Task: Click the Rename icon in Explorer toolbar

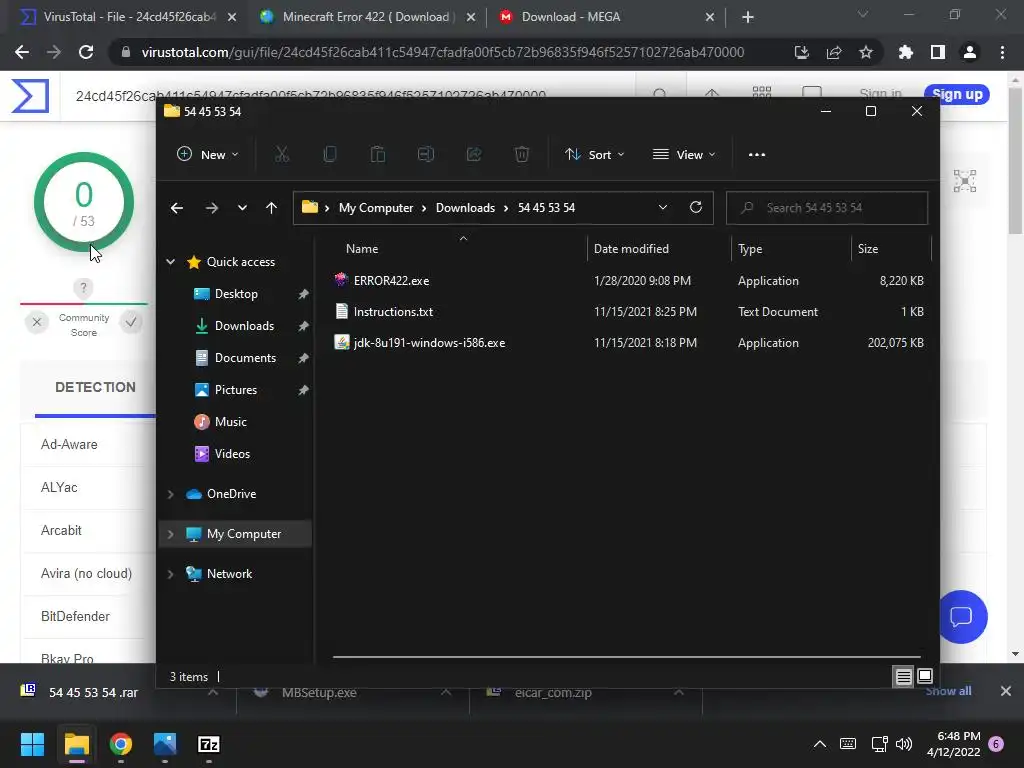Action: coord(426,155)
